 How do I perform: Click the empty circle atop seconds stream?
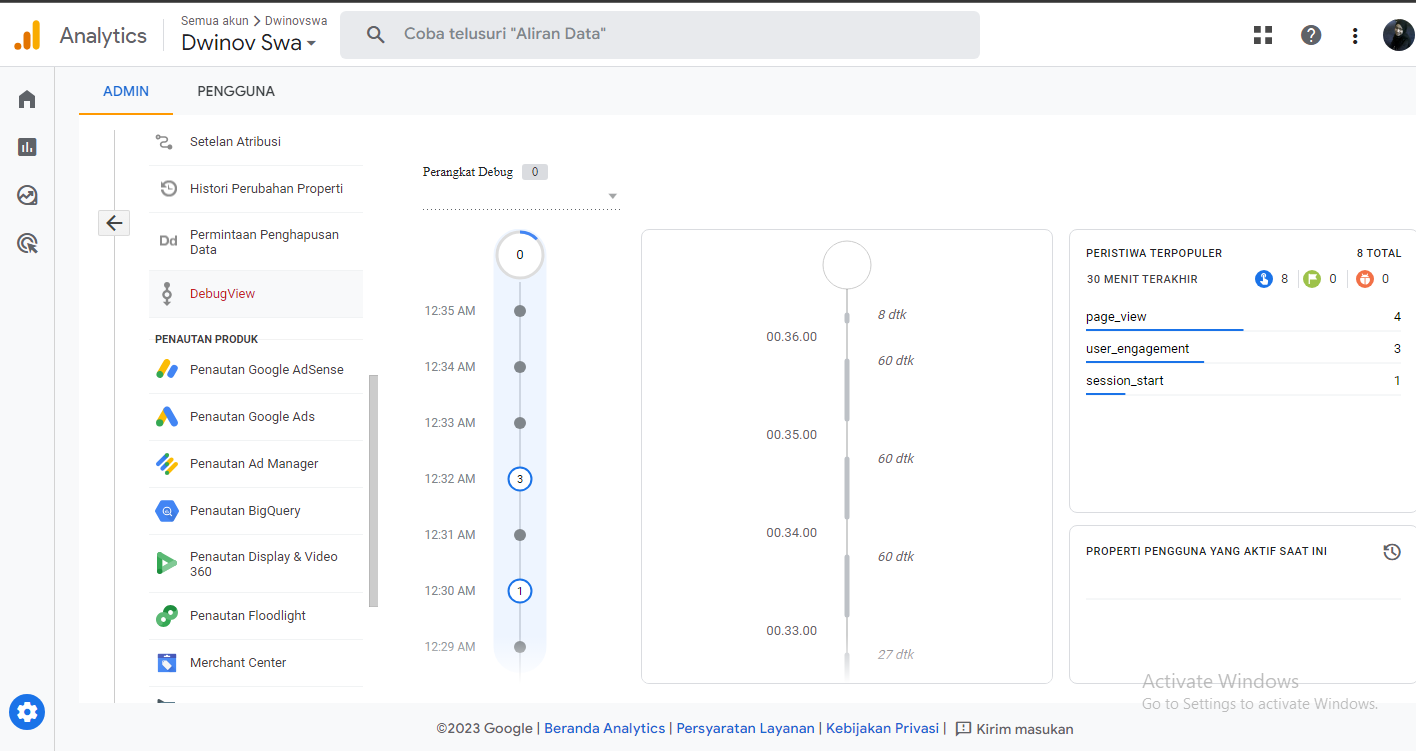(x=847, y=265)
